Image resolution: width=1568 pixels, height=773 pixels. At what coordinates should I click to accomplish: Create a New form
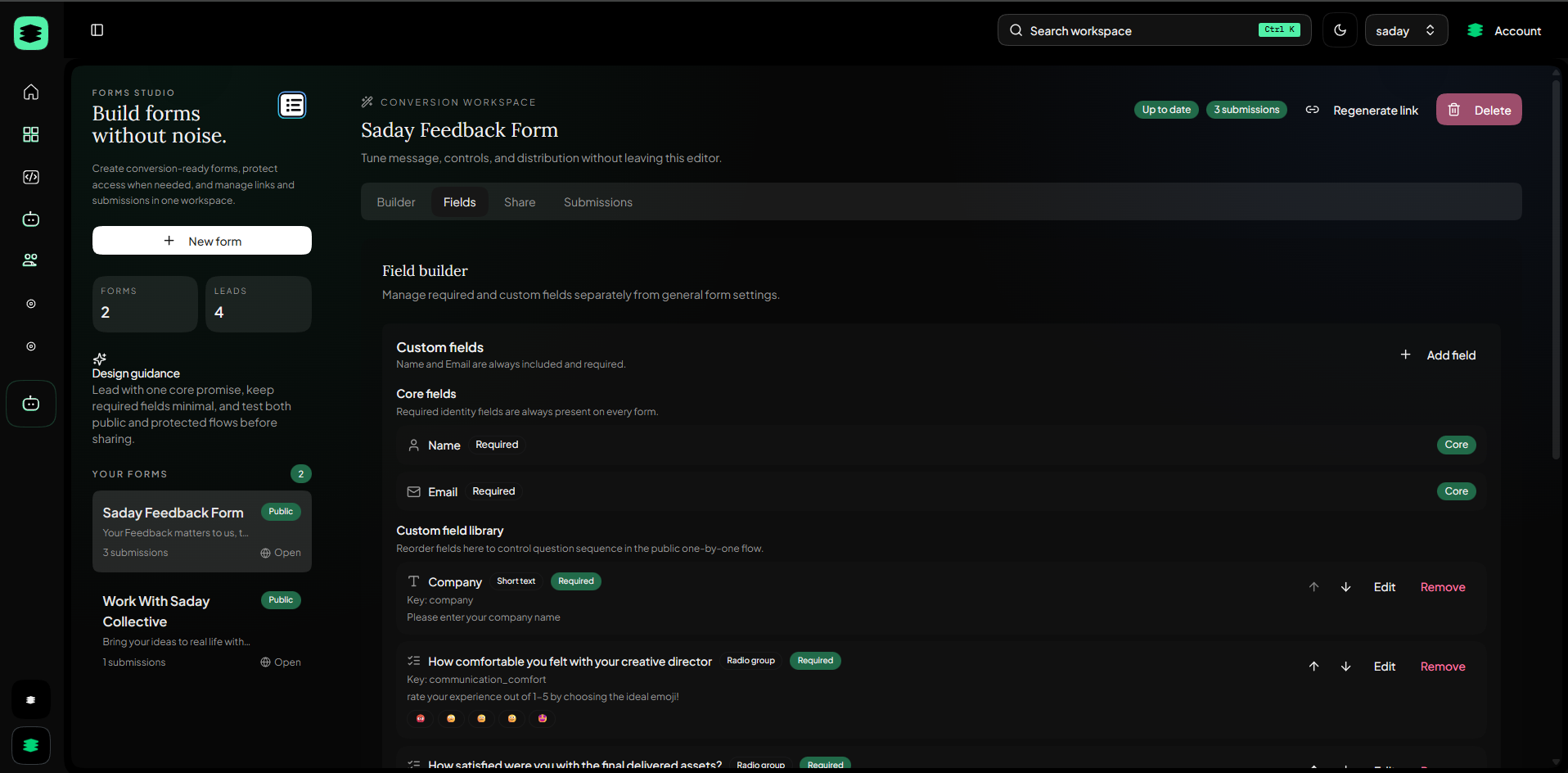pos(202,241)
